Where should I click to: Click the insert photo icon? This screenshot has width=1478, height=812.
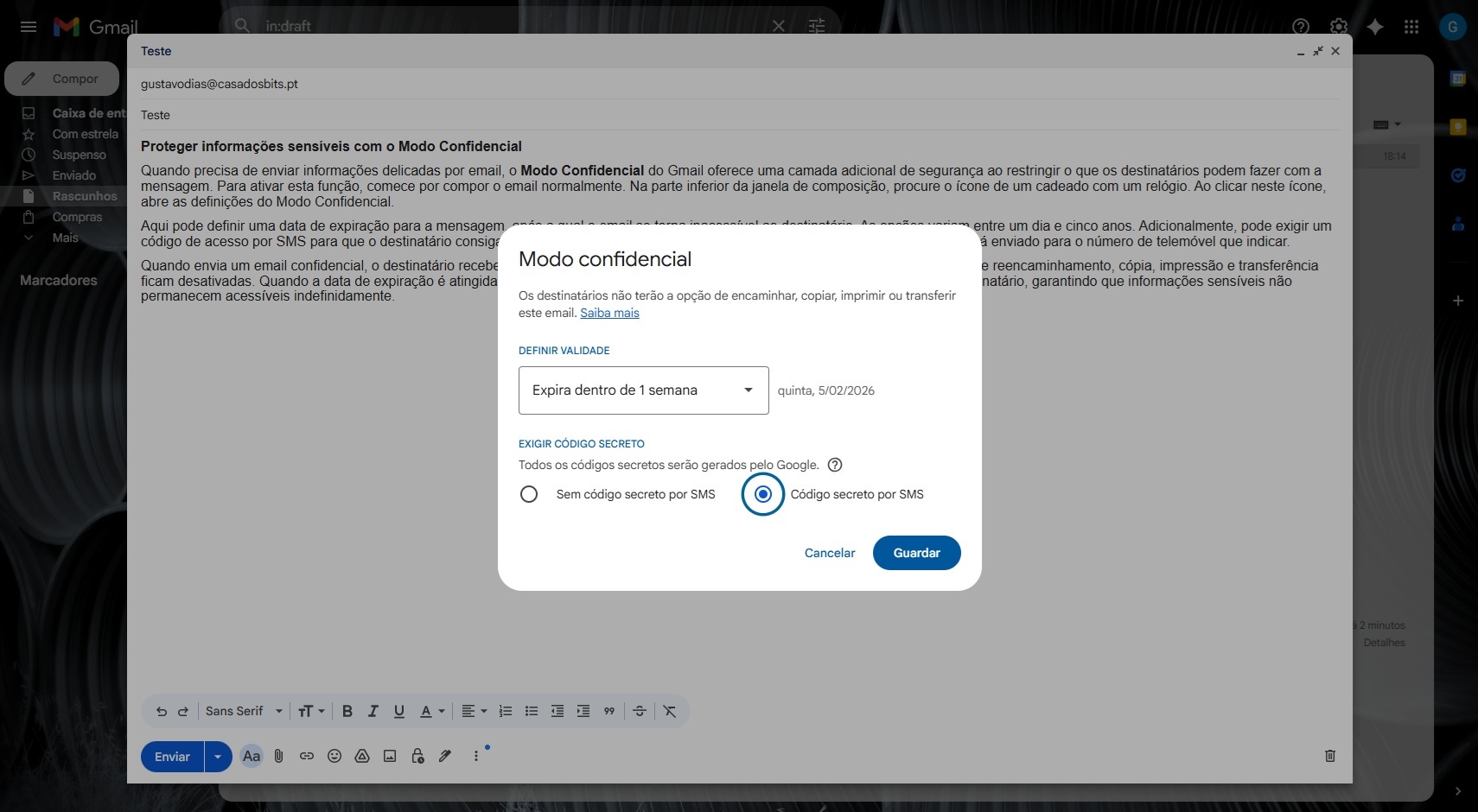point(390,756)
